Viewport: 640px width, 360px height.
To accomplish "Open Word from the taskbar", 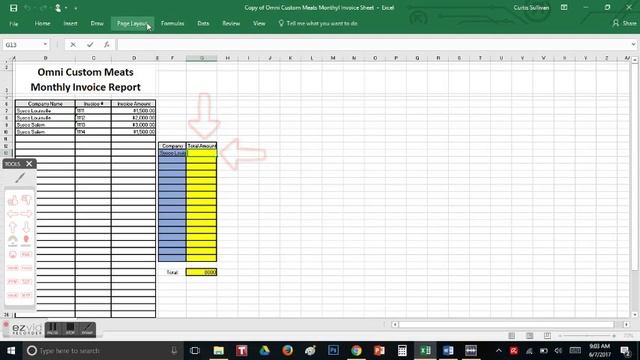I will (448, 351).
